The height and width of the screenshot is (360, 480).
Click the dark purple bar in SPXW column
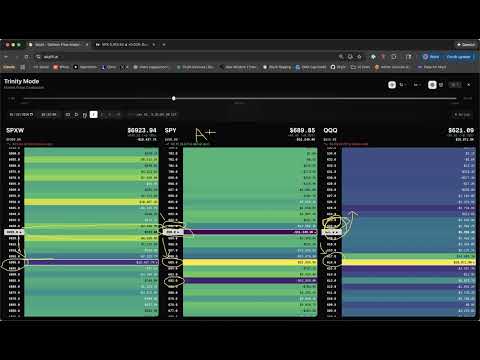tap(91, 262)
